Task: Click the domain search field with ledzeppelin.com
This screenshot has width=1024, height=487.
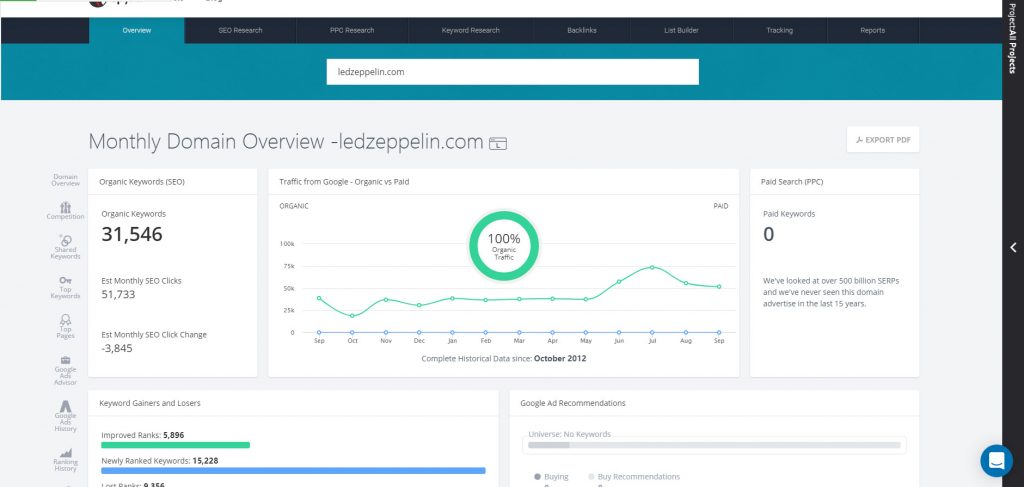Action: 512,72
